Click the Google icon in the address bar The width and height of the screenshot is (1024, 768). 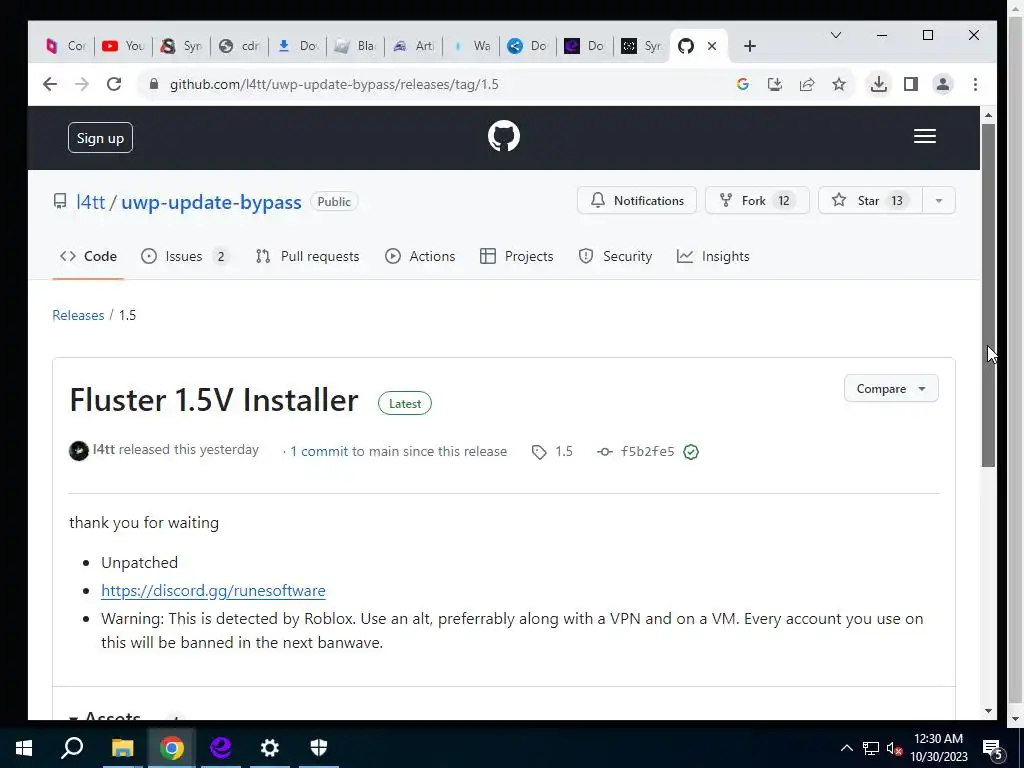click(x=743, y=84)
